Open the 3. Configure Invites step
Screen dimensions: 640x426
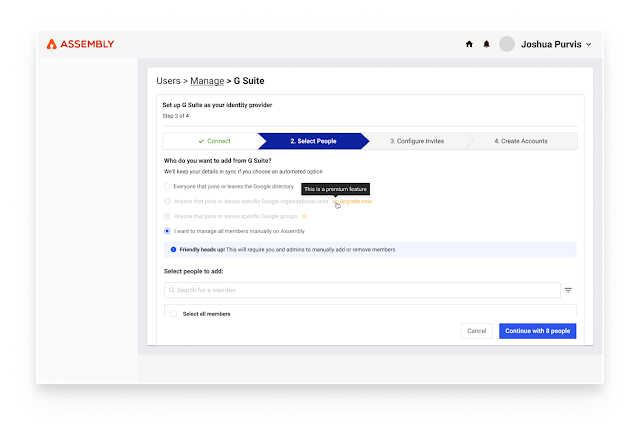[417, 141]
